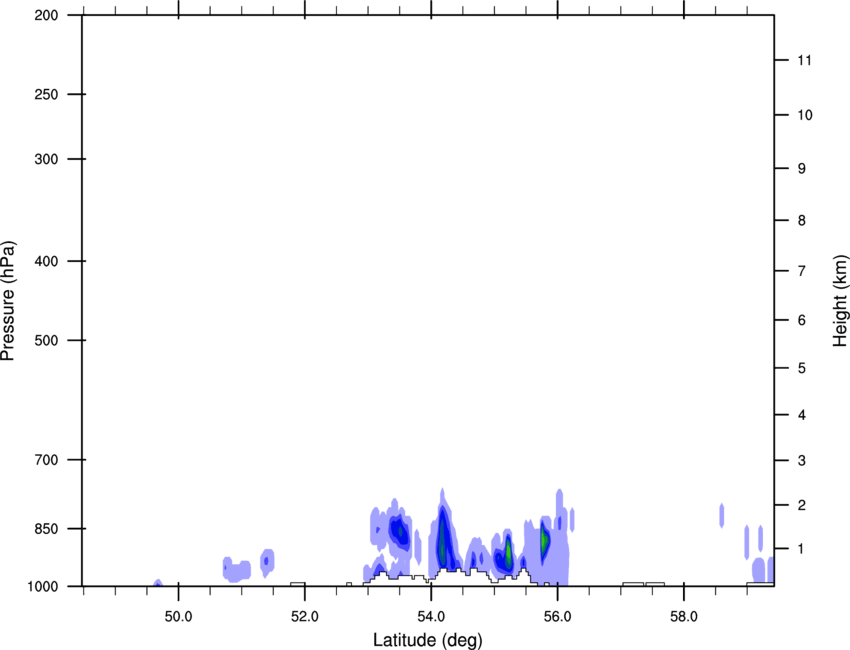Click the Latitude (deg) axis title
This screenshot has width=850, height=650.
click(428, 640)
